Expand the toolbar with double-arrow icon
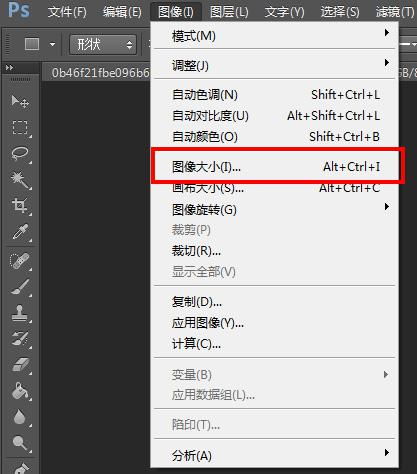Viewport: 417px width, 474px height. [x=9, y=68]
